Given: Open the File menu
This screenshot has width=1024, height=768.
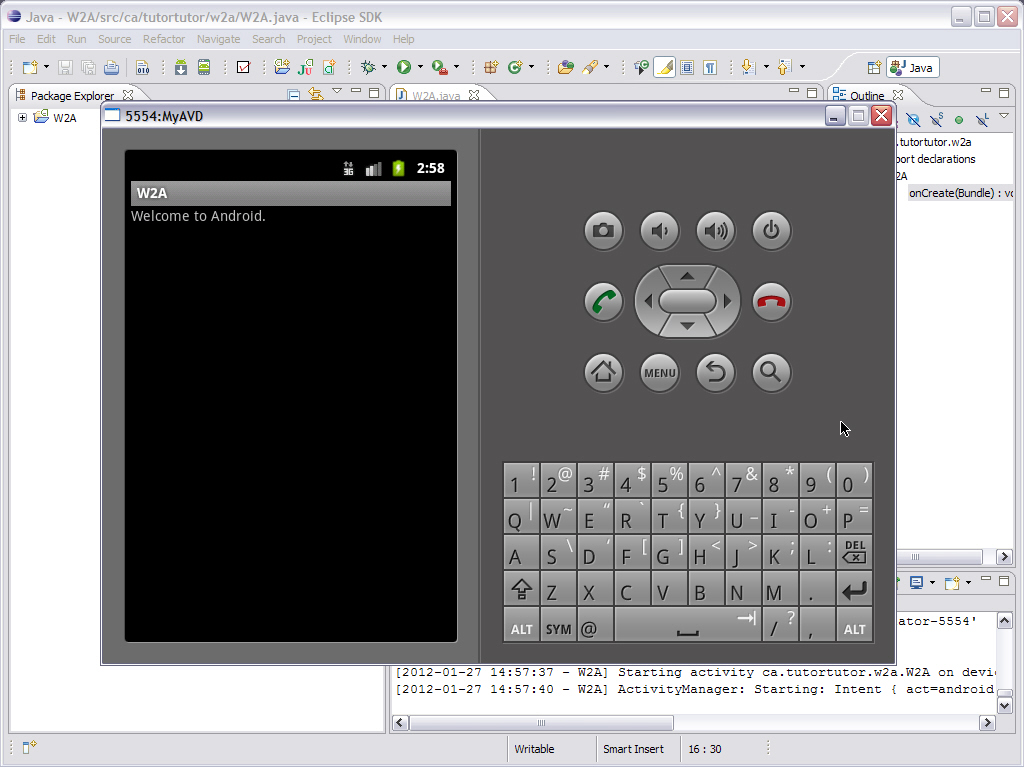Looking at the screenshot, I should tap(17, 39).
